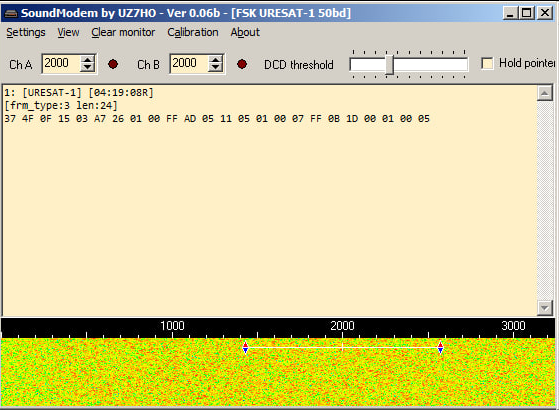Increase Ch A frequency with up arrow
Viewport: 559px width, 410px height.
click(87, 60)
